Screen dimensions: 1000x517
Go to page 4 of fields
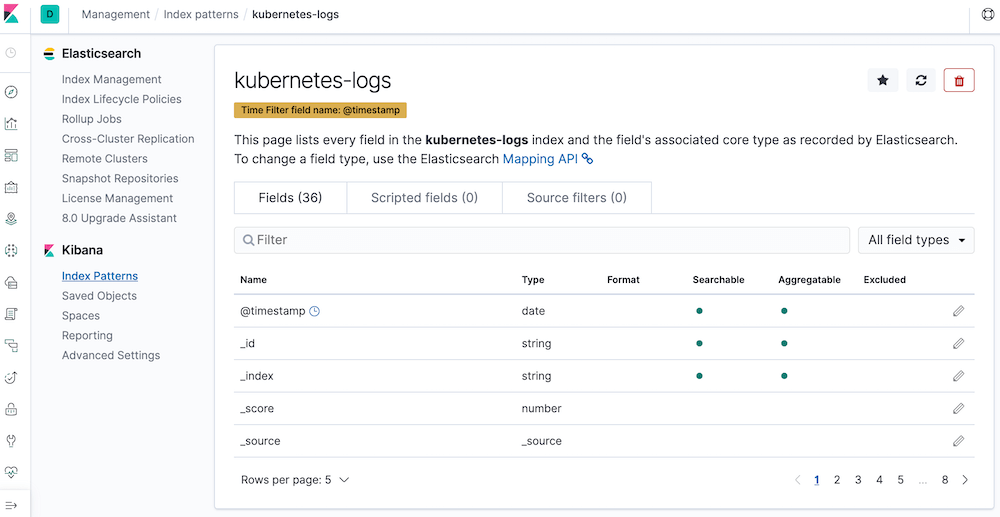point(879,480)
